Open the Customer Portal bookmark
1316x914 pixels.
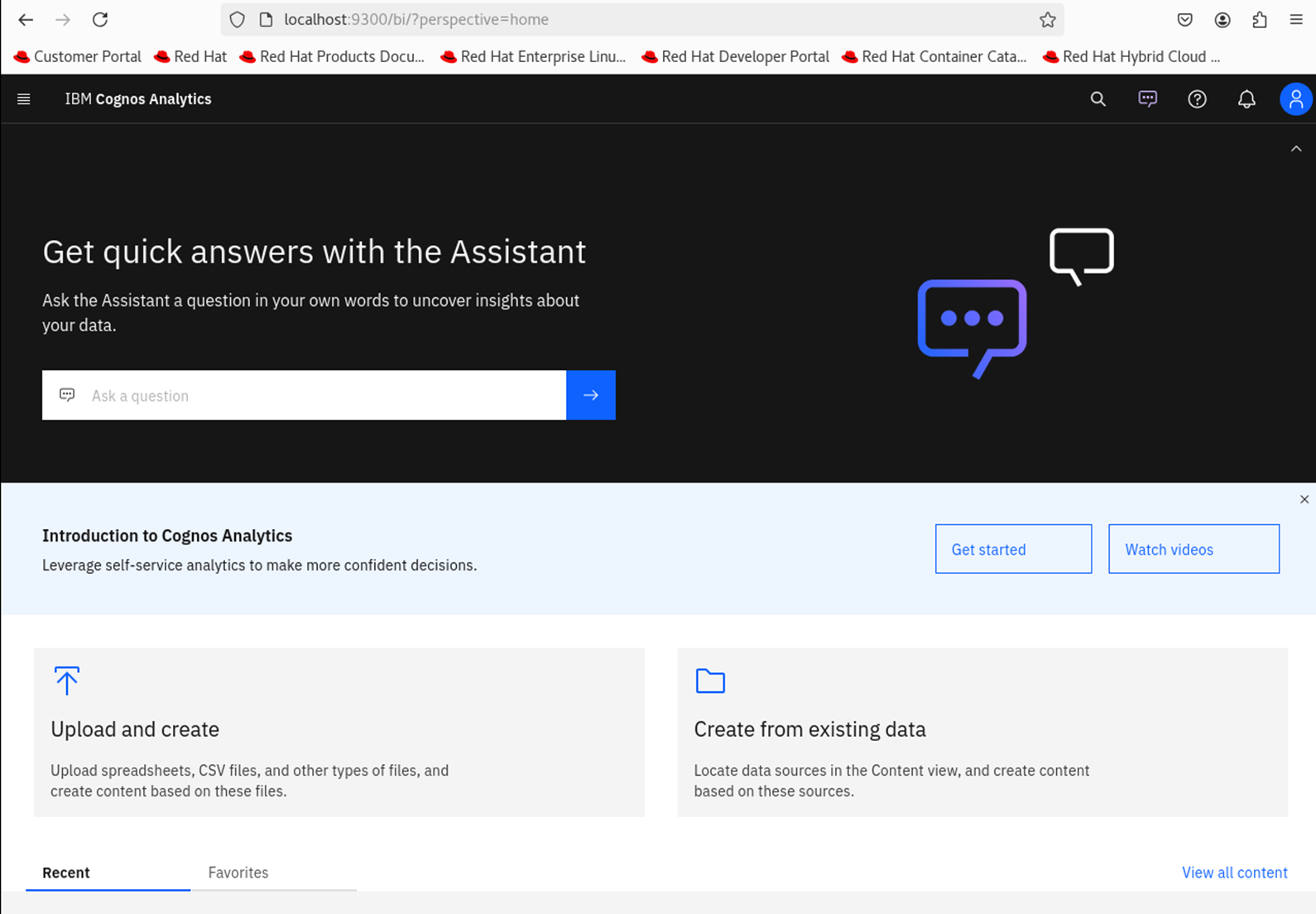pyautogui.click(x=78, y=56)
